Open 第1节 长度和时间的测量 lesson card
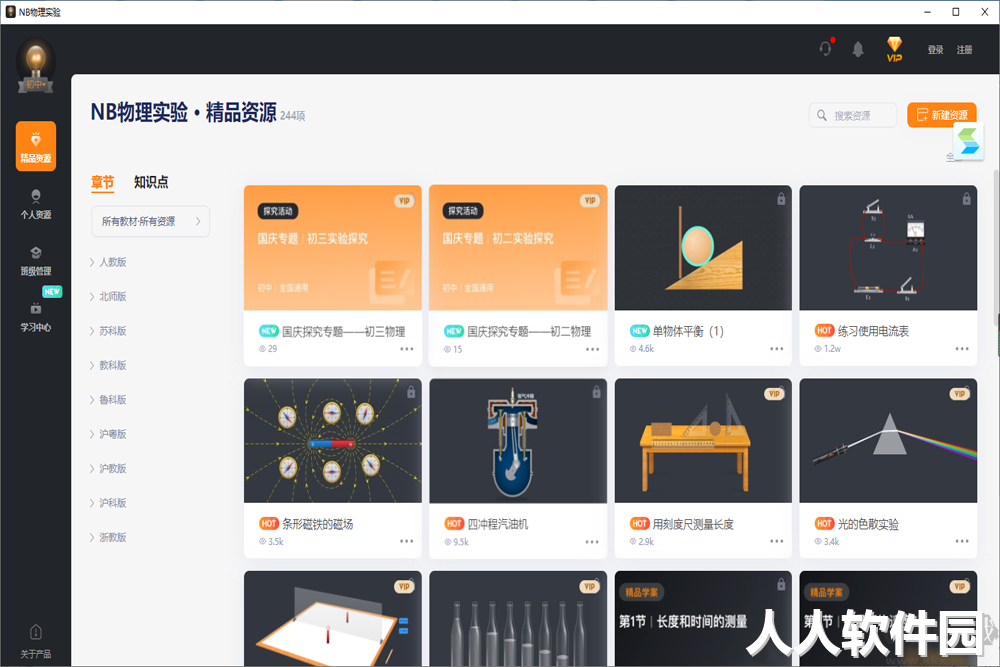This screenshot has height=667, width=1000. pos(703,619)
